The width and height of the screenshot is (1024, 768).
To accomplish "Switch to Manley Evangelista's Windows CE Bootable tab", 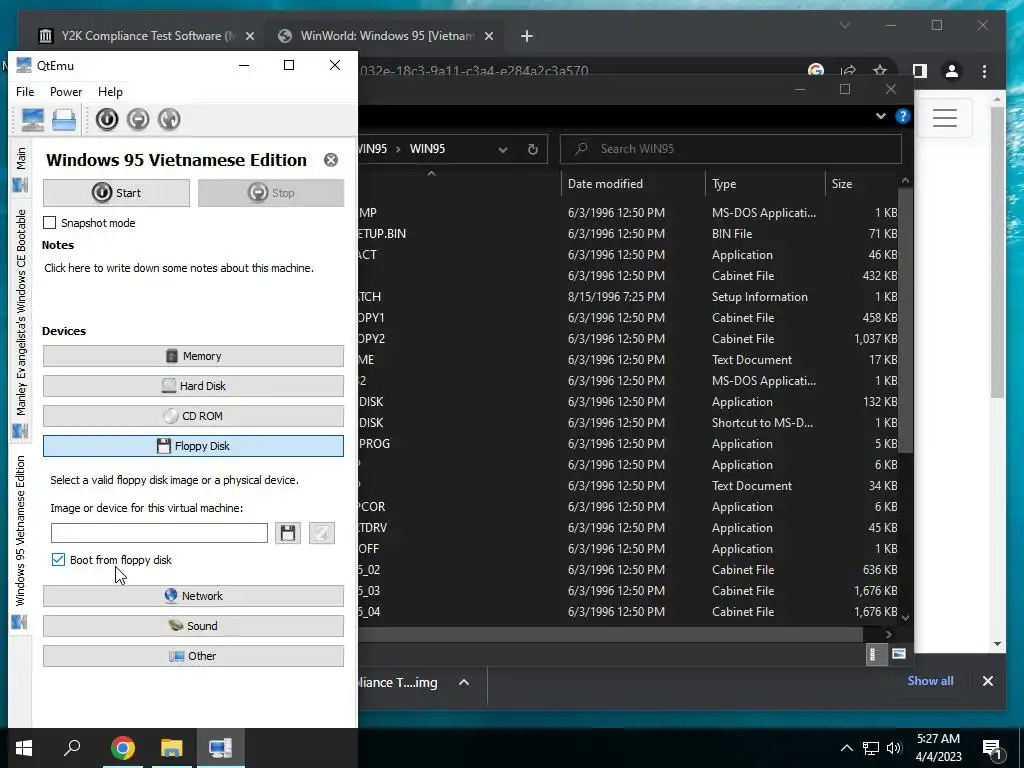I will pyautogui.click(x=20, y=323).
